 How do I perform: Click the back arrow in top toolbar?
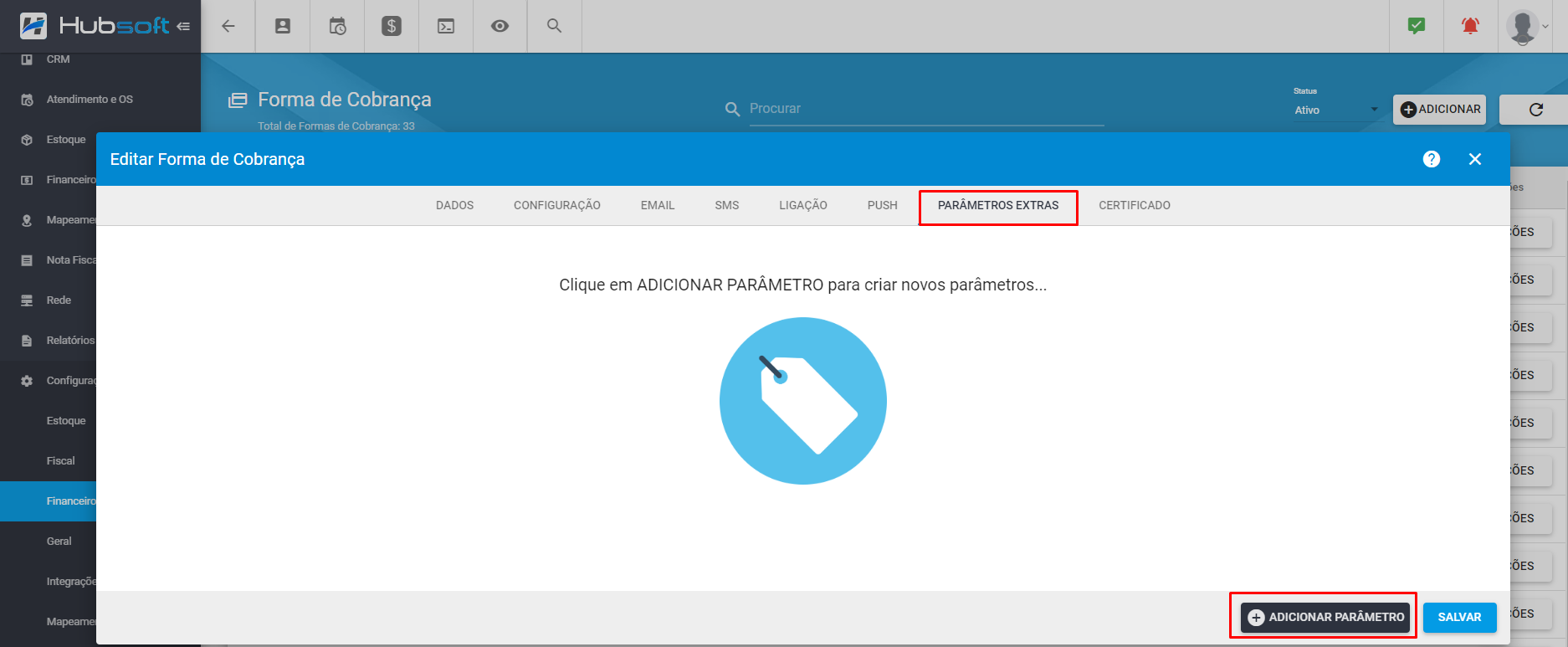point(228,26)
